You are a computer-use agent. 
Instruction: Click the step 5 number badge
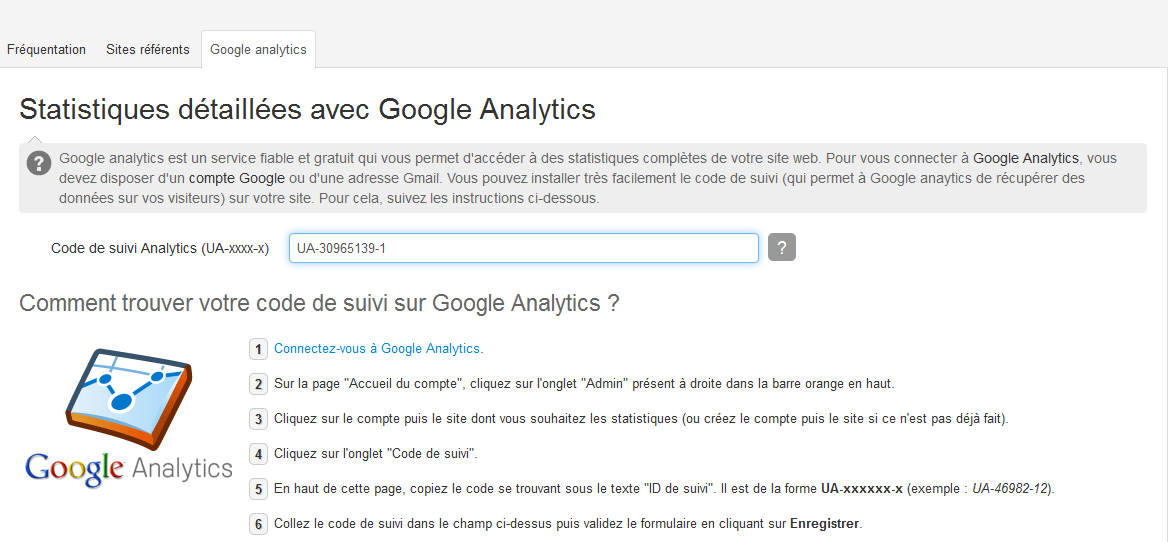[258, 489]
